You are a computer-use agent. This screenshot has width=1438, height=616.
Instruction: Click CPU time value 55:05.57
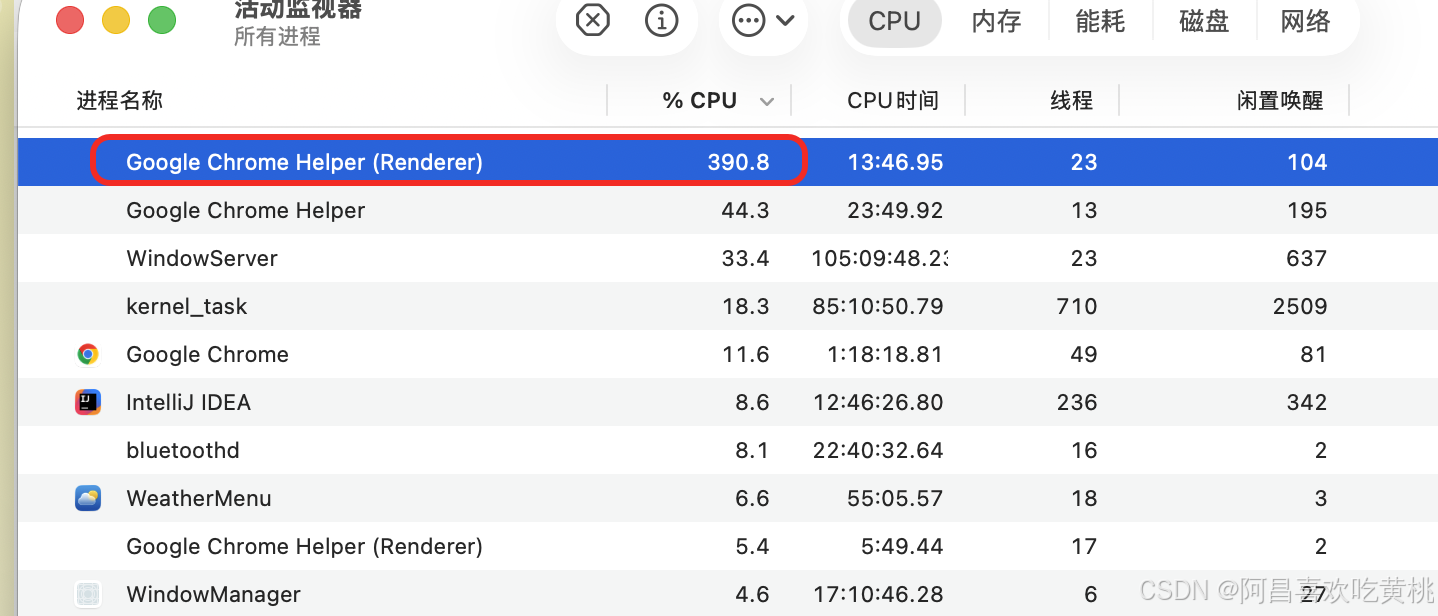click(893, 498)
